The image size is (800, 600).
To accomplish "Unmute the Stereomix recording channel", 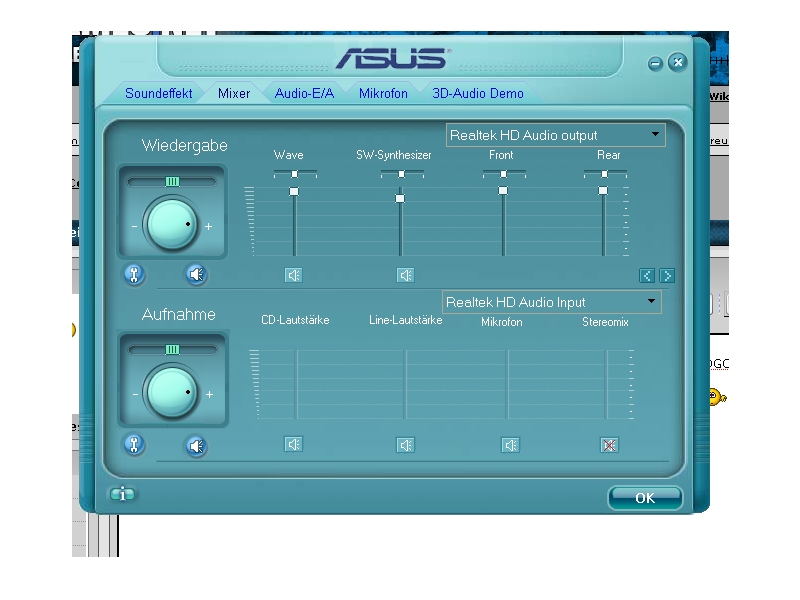I will click(x=609, y=445).
